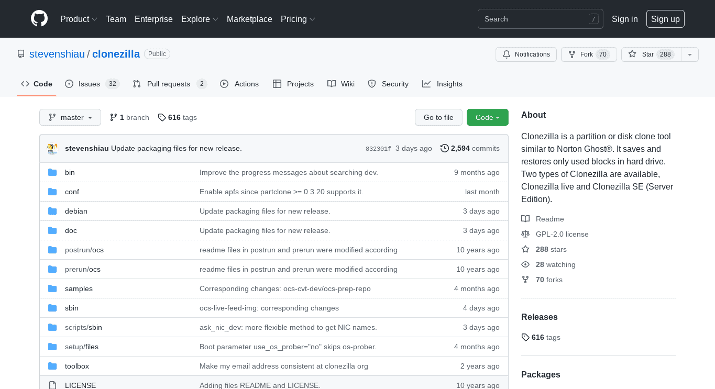
Task: Open the master branch selector dropdown
Action: [x=70, y=117]
